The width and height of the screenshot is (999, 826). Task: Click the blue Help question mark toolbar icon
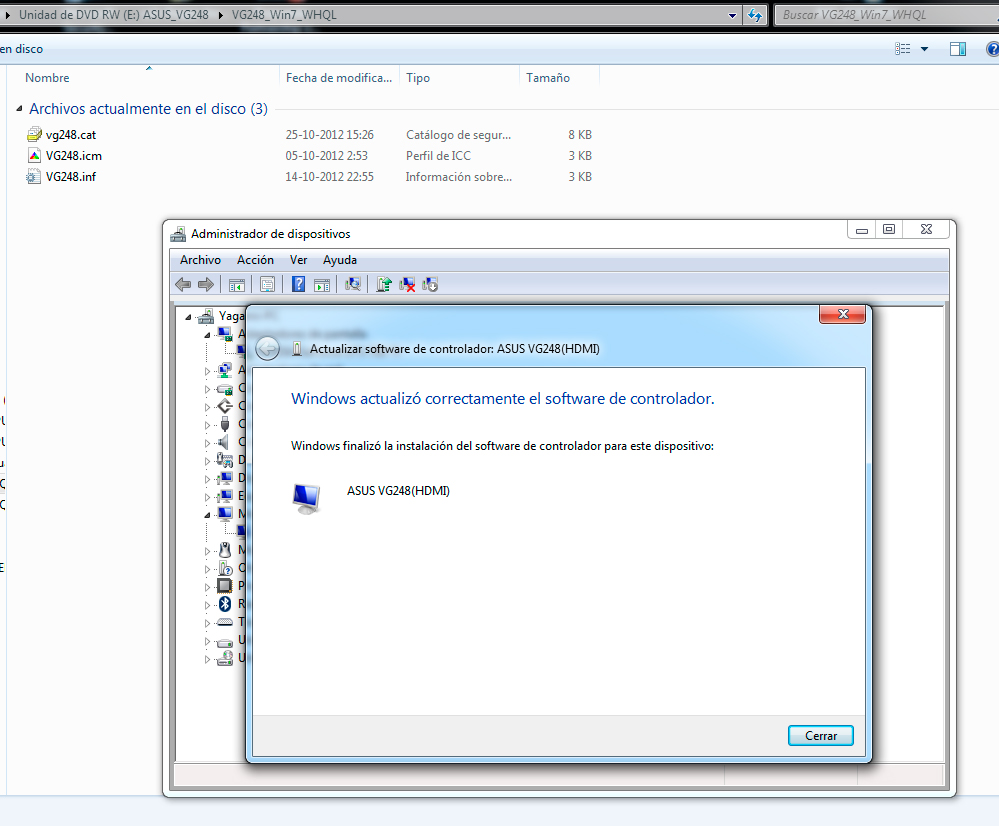(298, 284)
